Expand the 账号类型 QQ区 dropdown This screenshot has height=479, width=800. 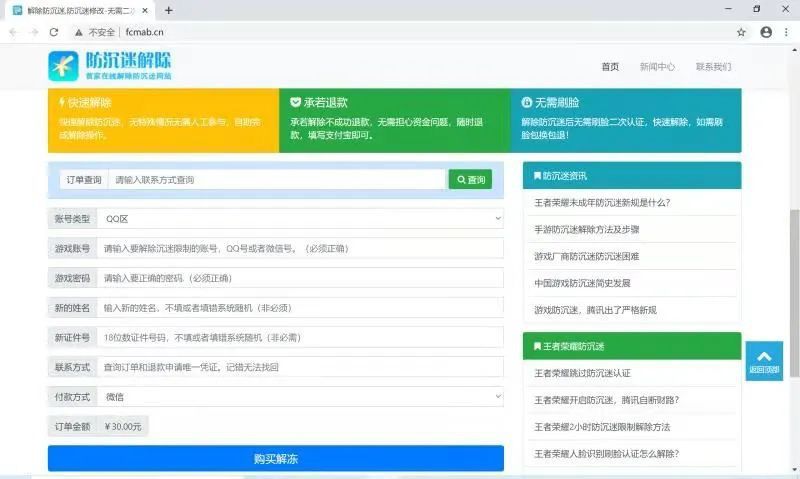point(300,218)
